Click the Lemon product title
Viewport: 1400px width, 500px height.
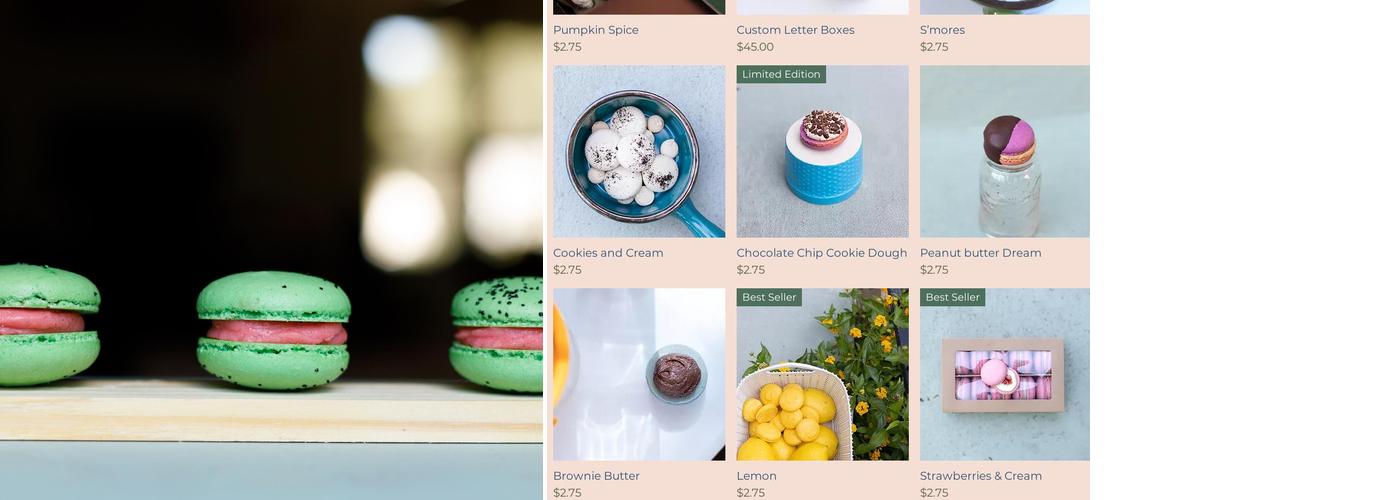757,476
